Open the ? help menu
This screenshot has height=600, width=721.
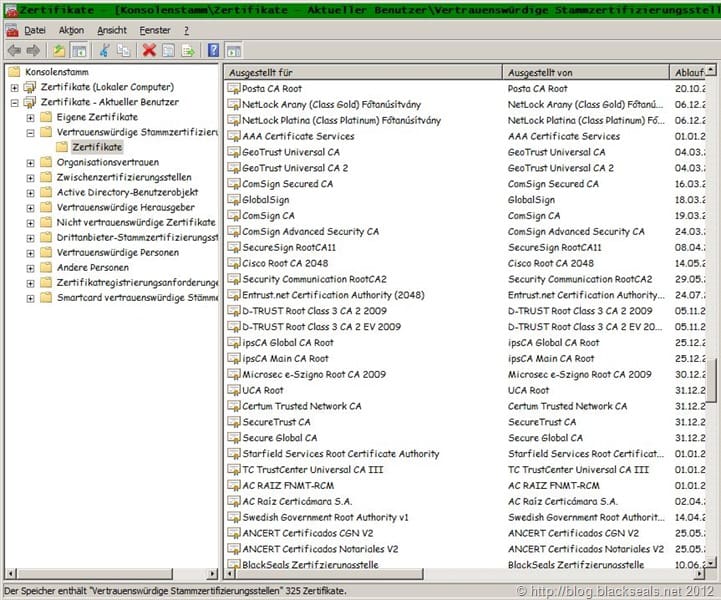186,30
